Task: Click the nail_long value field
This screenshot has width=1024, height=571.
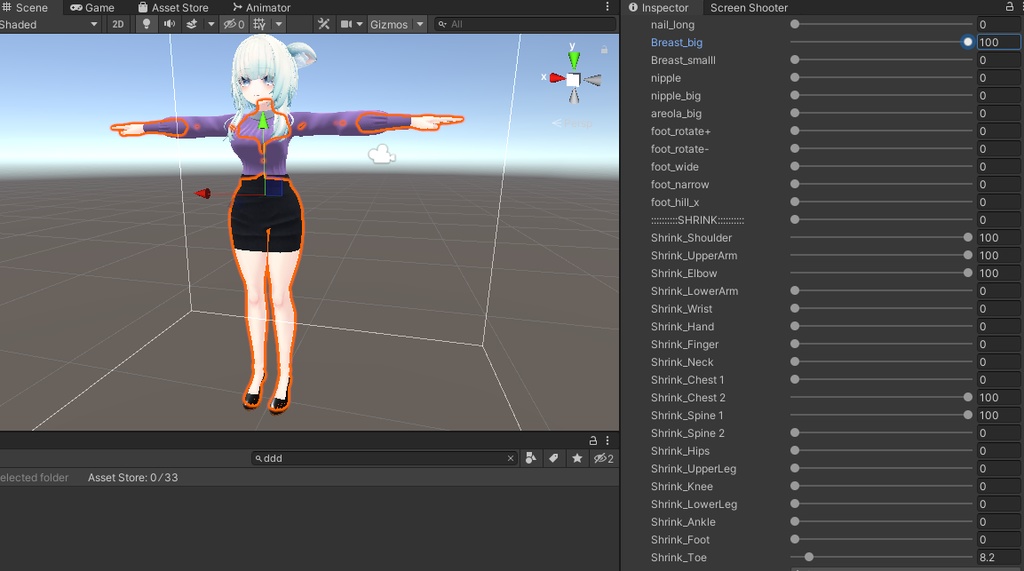Action: 999,24
